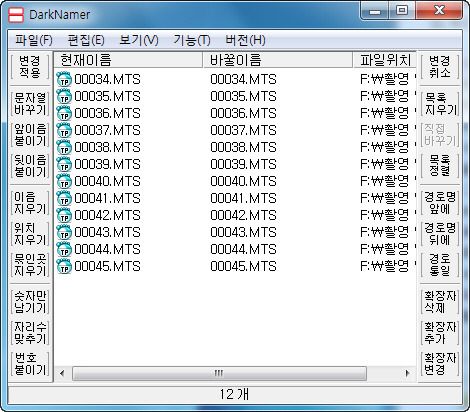
Task: Click the horizontal scrollbar thumb
Action: [x=219, y=373]
